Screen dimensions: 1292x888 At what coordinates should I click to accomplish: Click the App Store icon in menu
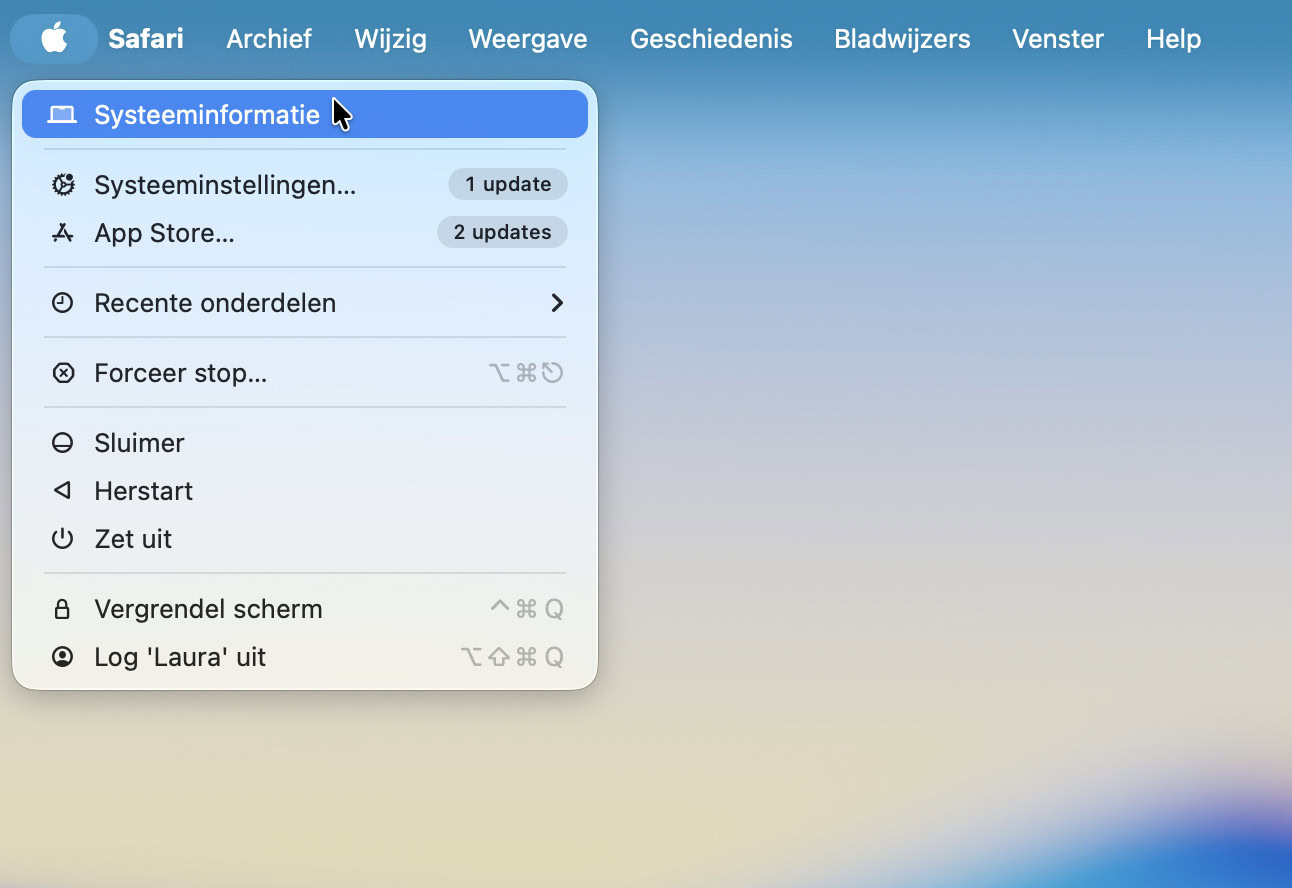[63, 233]
